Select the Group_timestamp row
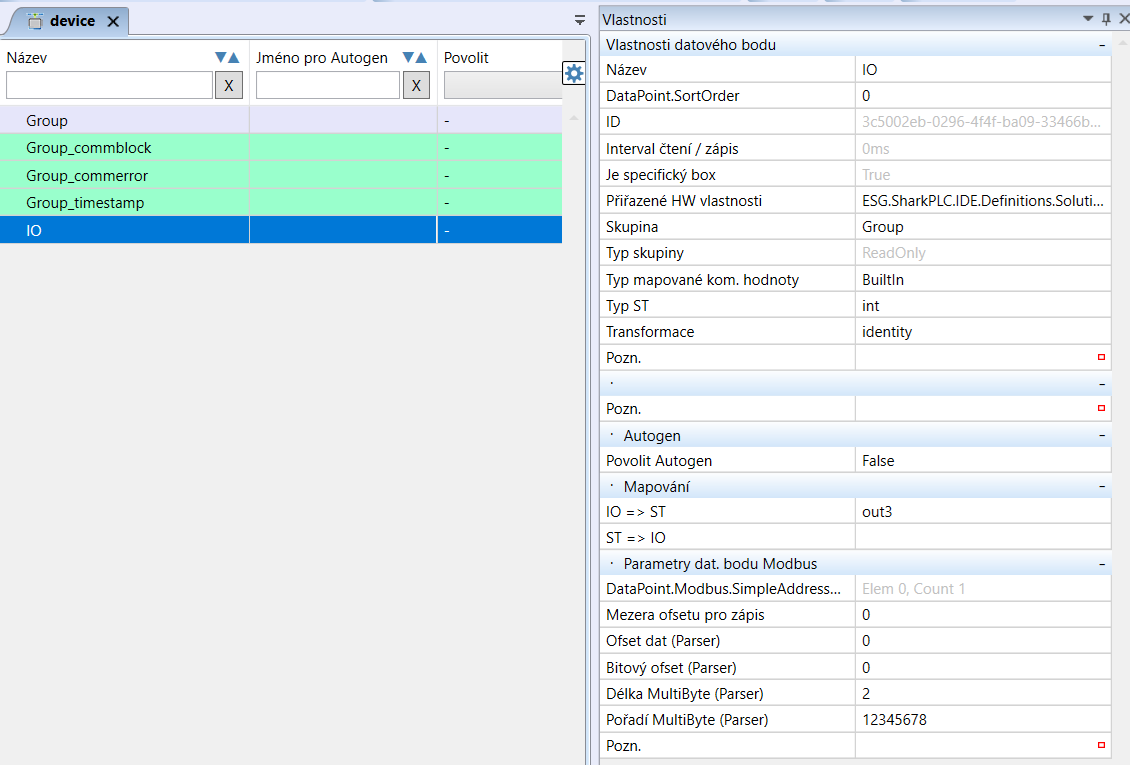The image size is (1130, 765). point(281,202)
